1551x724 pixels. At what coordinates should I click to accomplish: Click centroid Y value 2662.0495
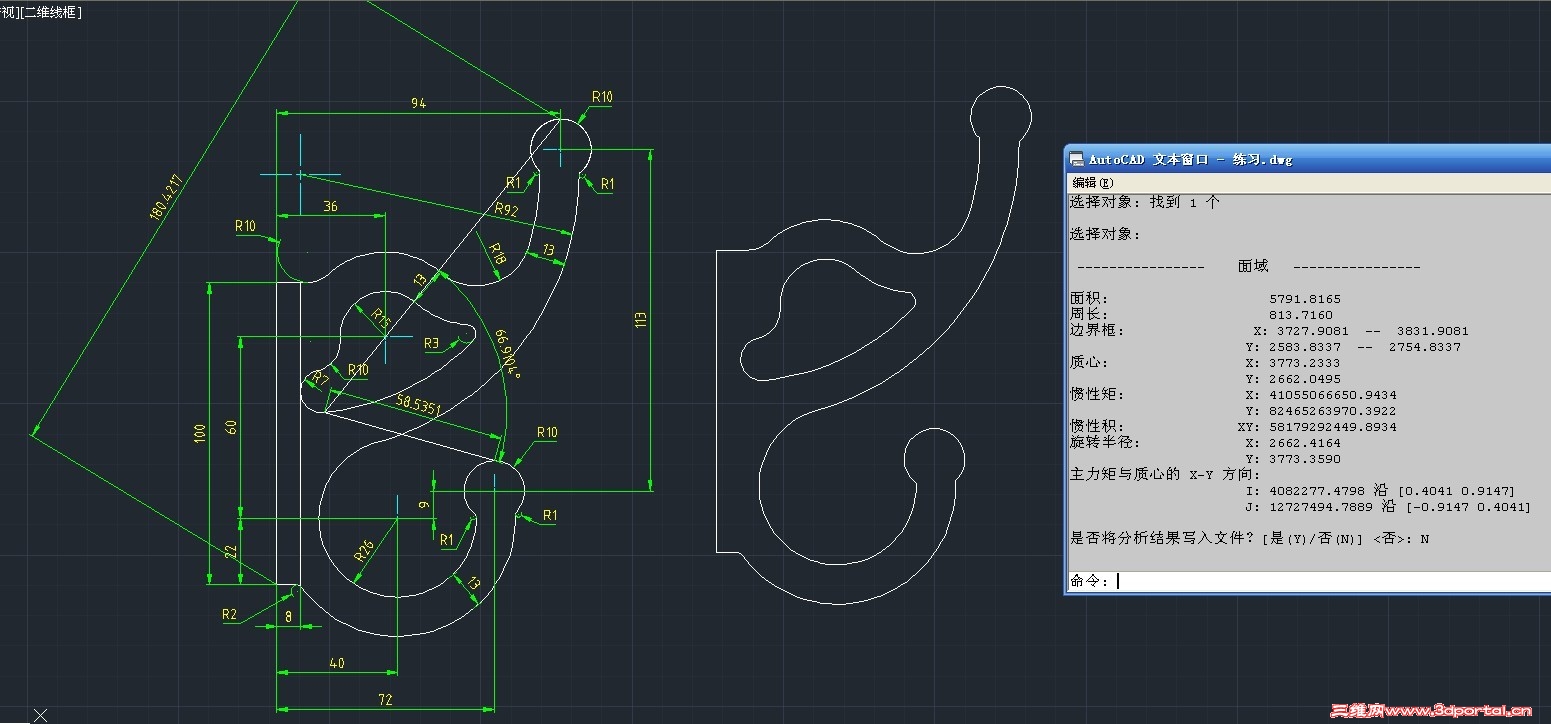point(1305,379)
